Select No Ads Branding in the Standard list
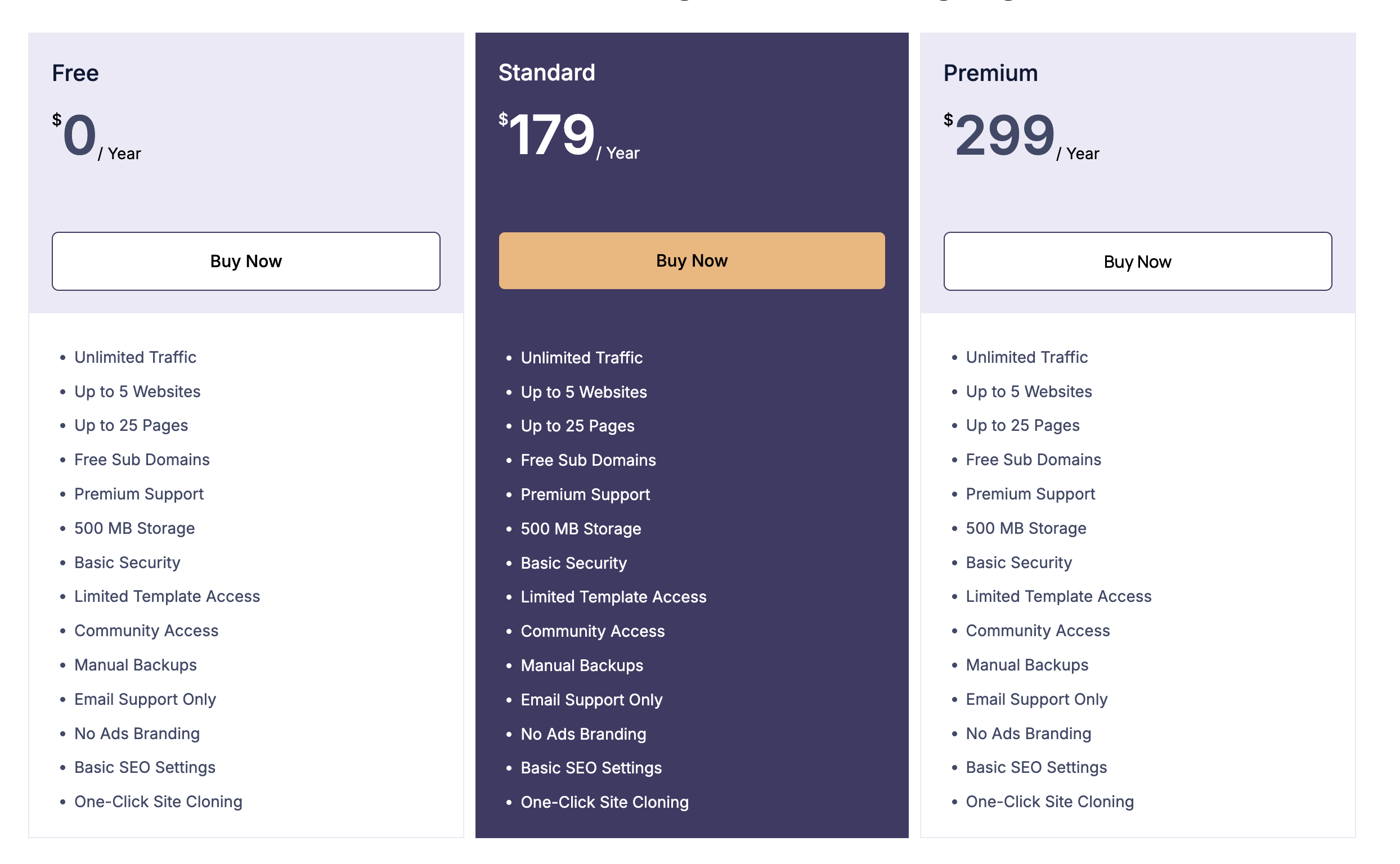The height and width of the screenshot is (864, 1400). click(x=583, y=733)
